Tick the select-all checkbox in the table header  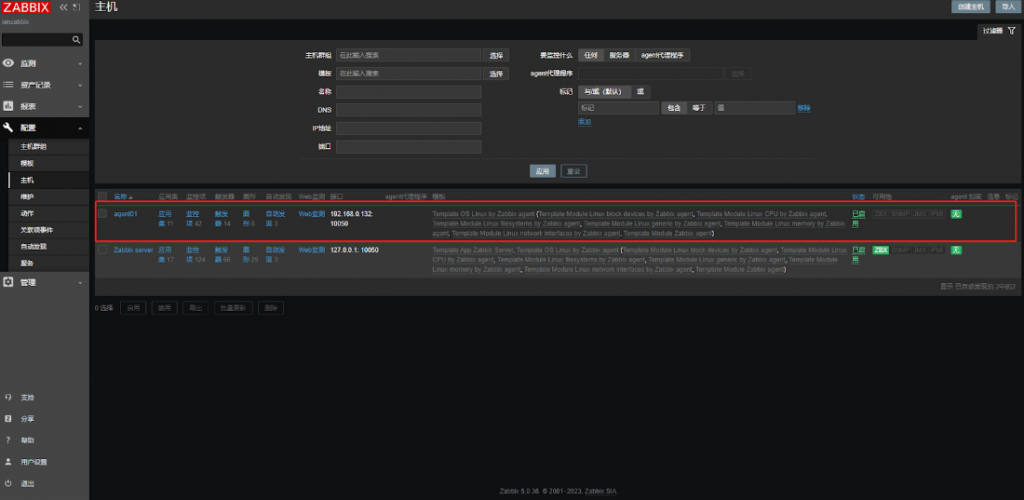pyautogui.click(x=103, y=196)
